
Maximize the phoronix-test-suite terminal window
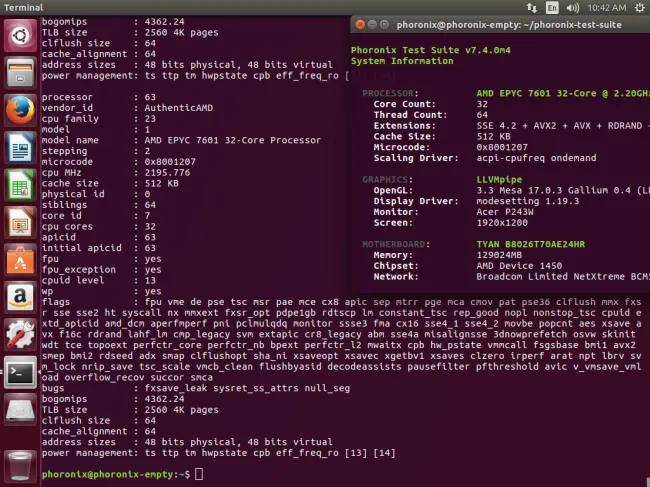(384, 24)
